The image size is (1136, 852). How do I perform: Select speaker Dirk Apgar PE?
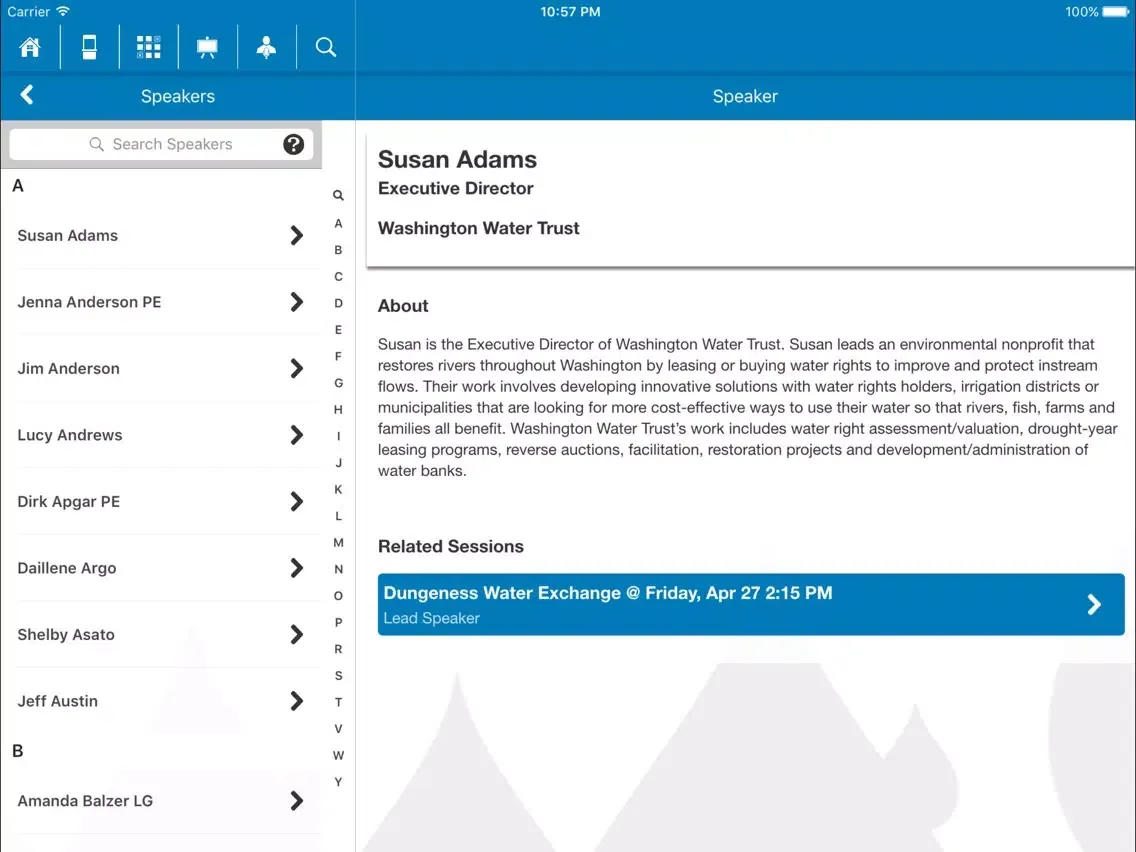pyautogui.click(x=161, y=501)
